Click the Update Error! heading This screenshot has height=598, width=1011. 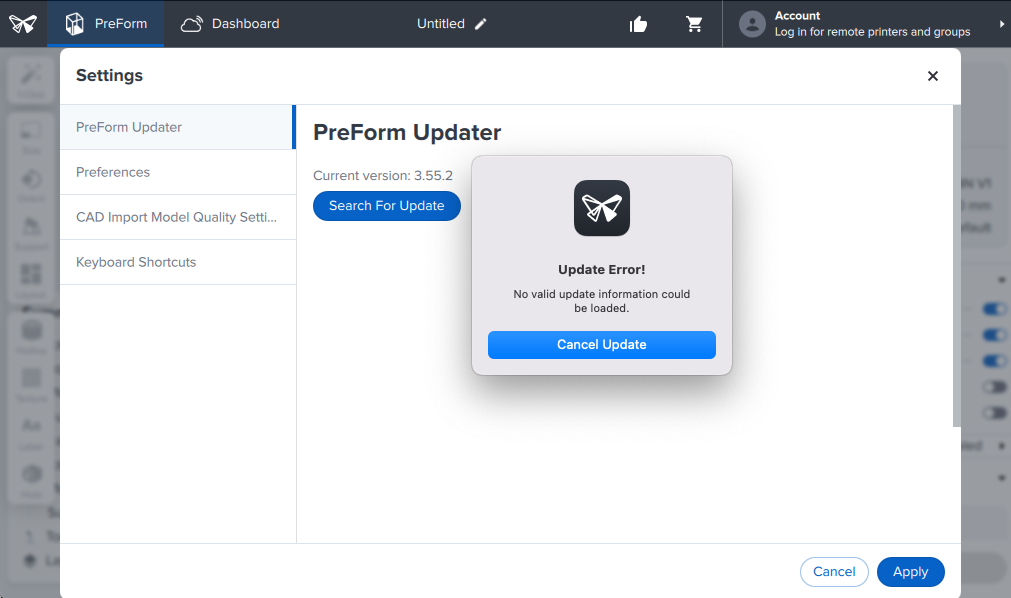[602, 270]
